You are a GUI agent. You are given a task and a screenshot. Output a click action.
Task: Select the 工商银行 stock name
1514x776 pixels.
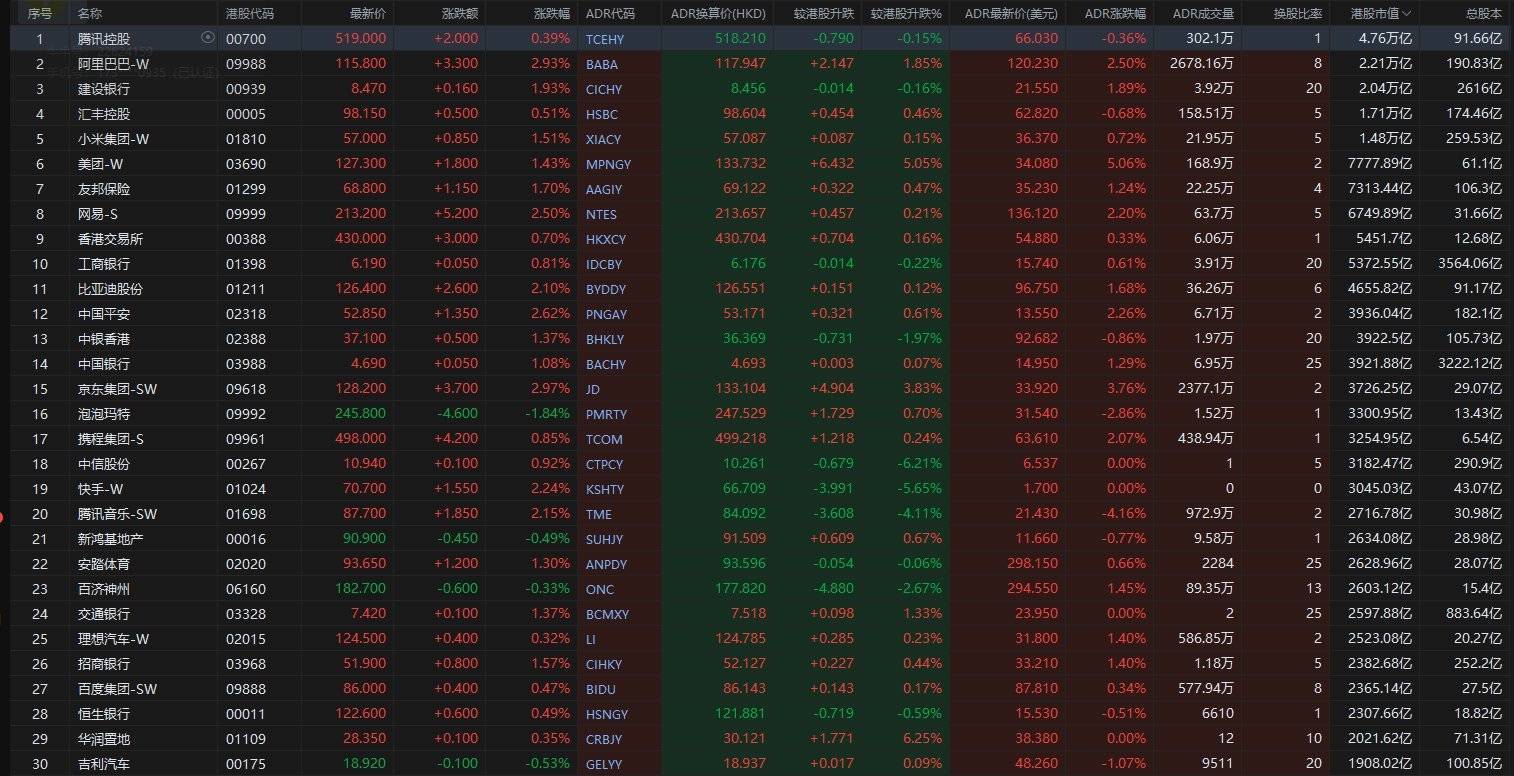[x=103, y=264]
